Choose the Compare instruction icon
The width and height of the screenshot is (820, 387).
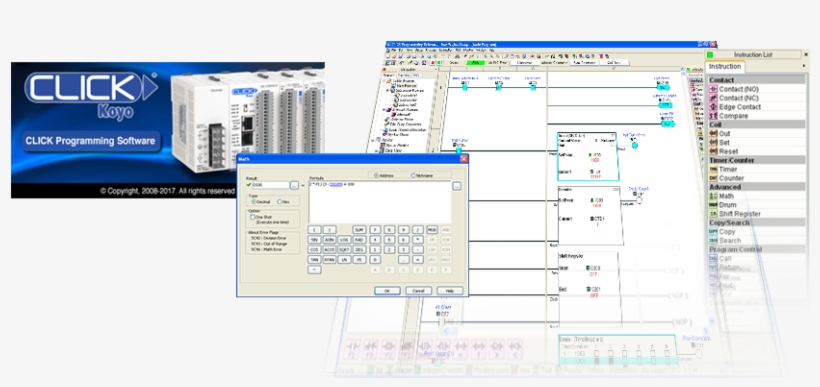tap(713, 116)
